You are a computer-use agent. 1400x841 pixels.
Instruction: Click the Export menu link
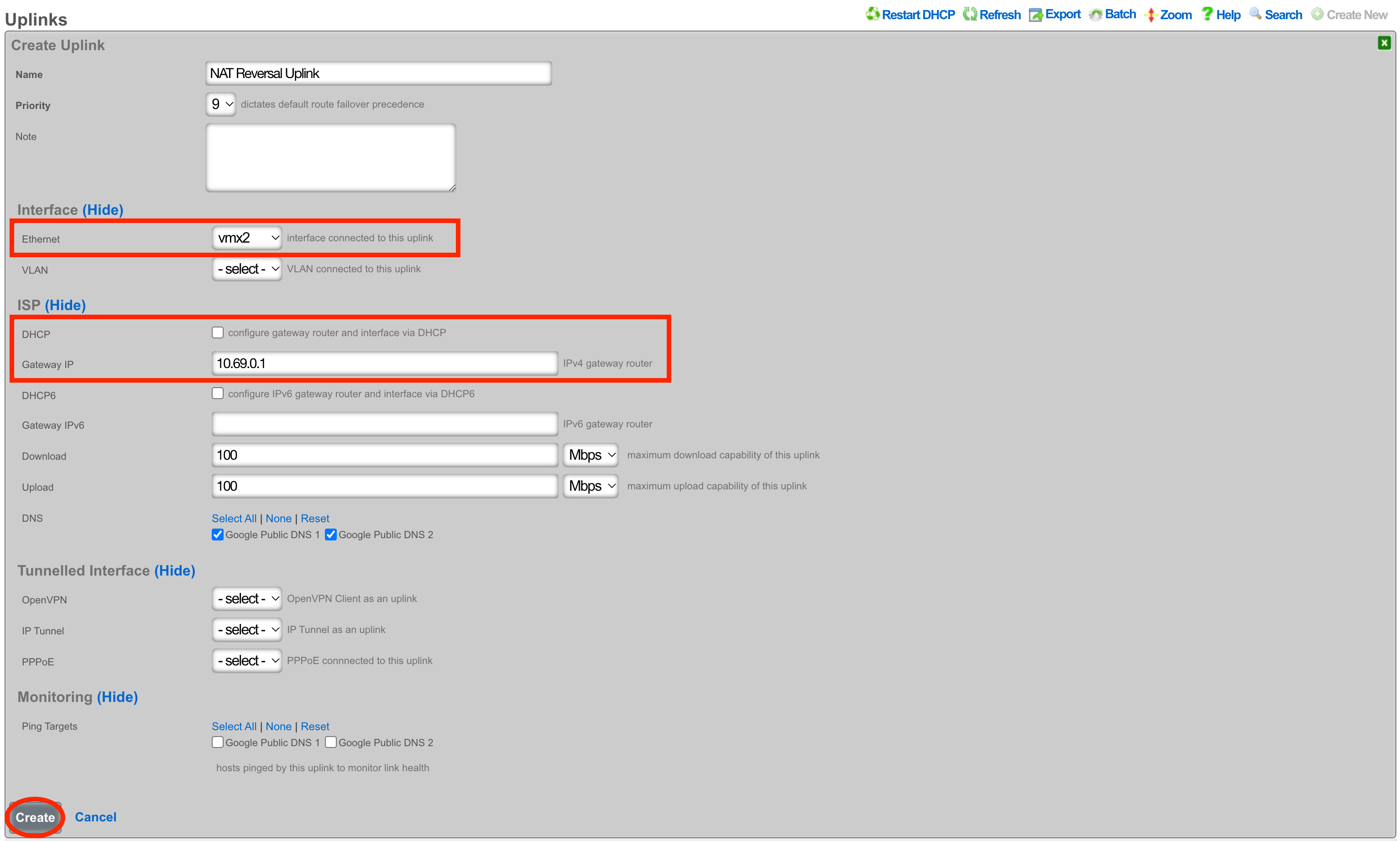coord(1063,14)
